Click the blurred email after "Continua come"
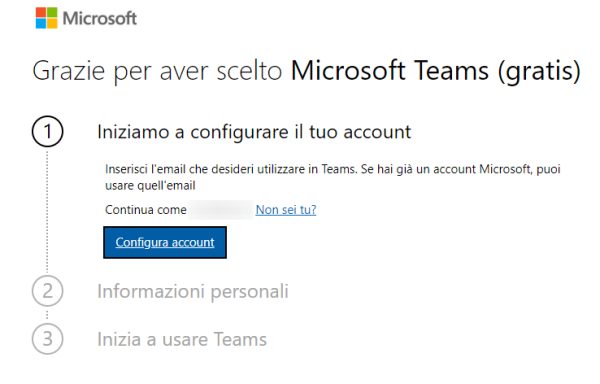 point(221,210)
